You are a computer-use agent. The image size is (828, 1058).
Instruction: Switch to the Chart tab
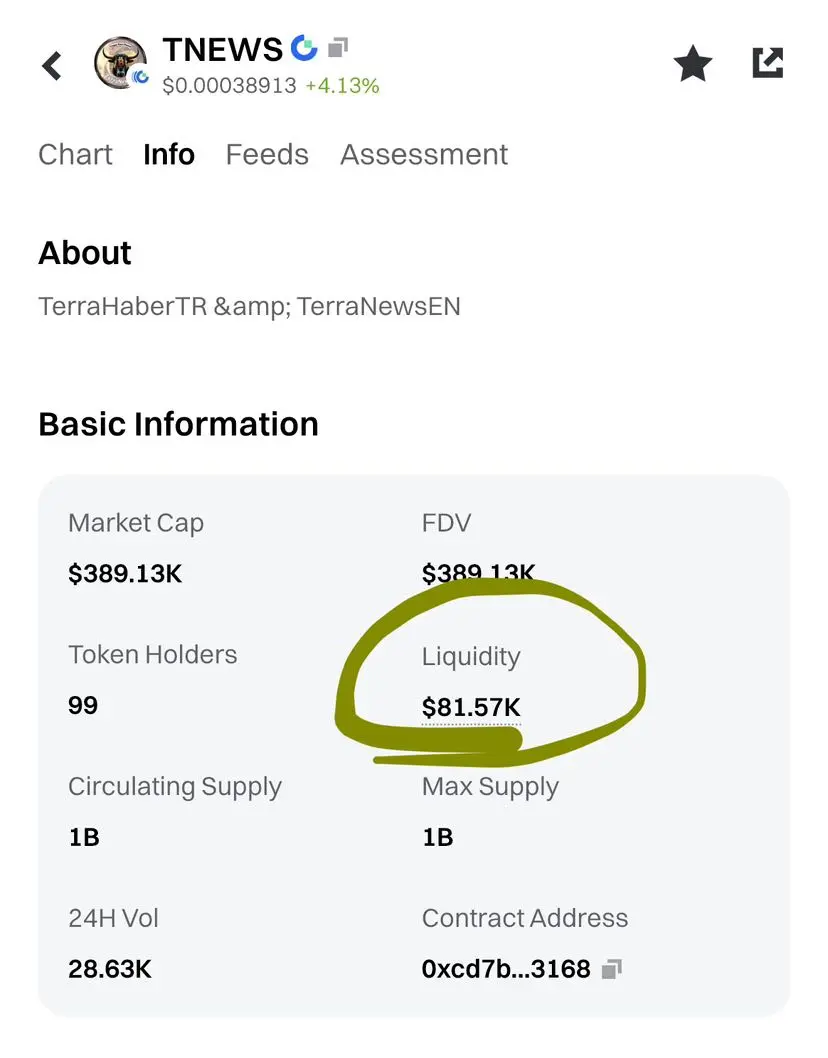[75, 154]
